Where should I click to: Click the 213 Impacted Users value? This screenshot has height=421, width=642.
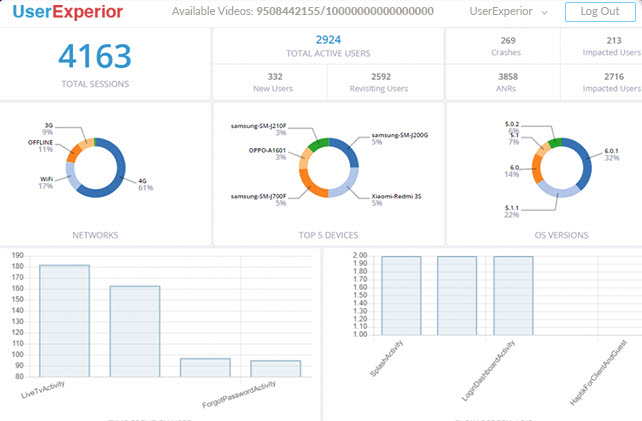[x=614, y=41]
